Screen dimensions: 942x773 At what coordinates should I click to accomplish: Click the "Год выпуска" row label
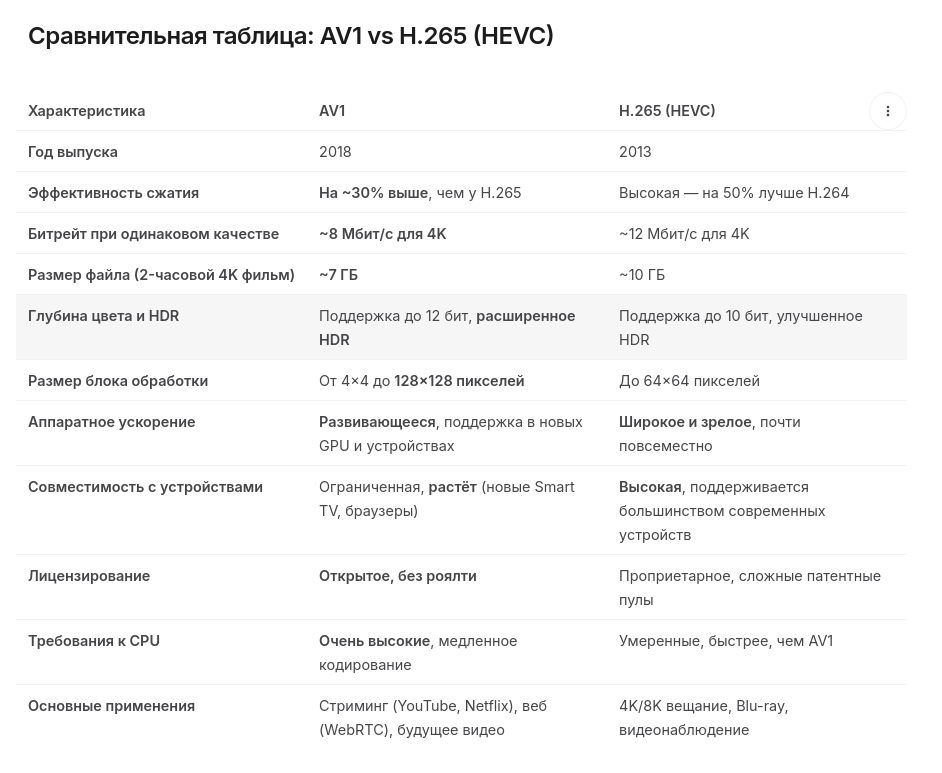point(73,152)
